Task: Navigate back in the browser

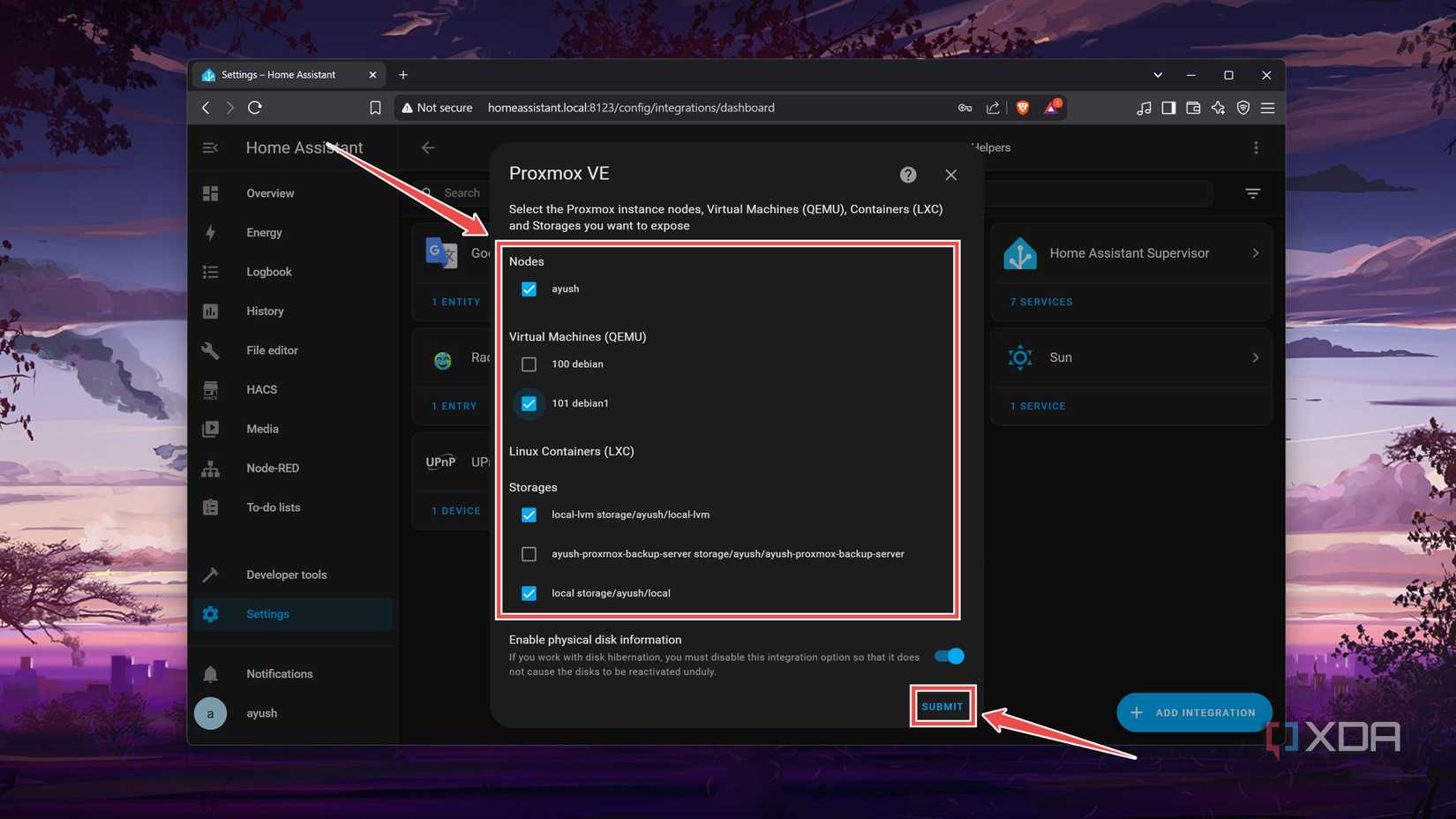Action: pos(206,108)
